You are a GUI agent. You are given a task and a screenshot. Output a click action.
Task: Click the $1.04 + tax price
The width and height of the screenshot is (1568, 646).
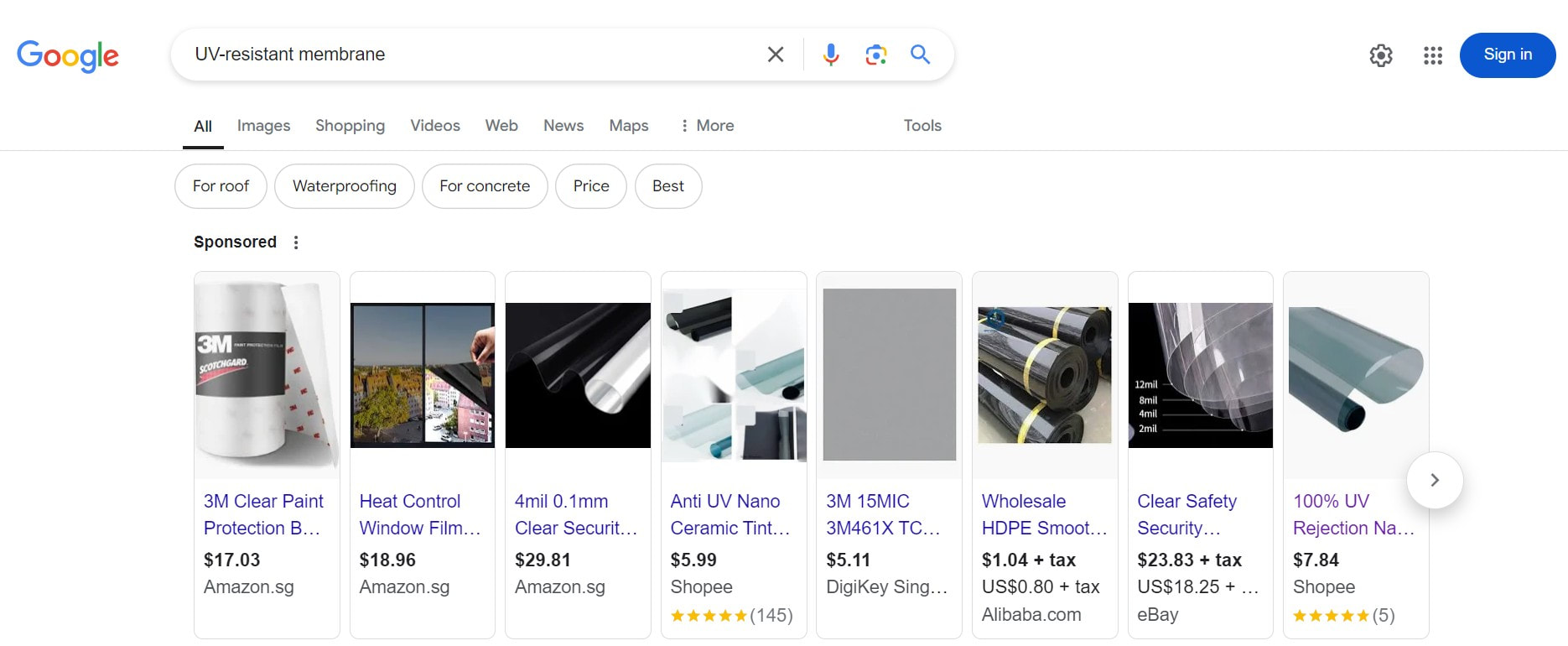click(1029, 560)
